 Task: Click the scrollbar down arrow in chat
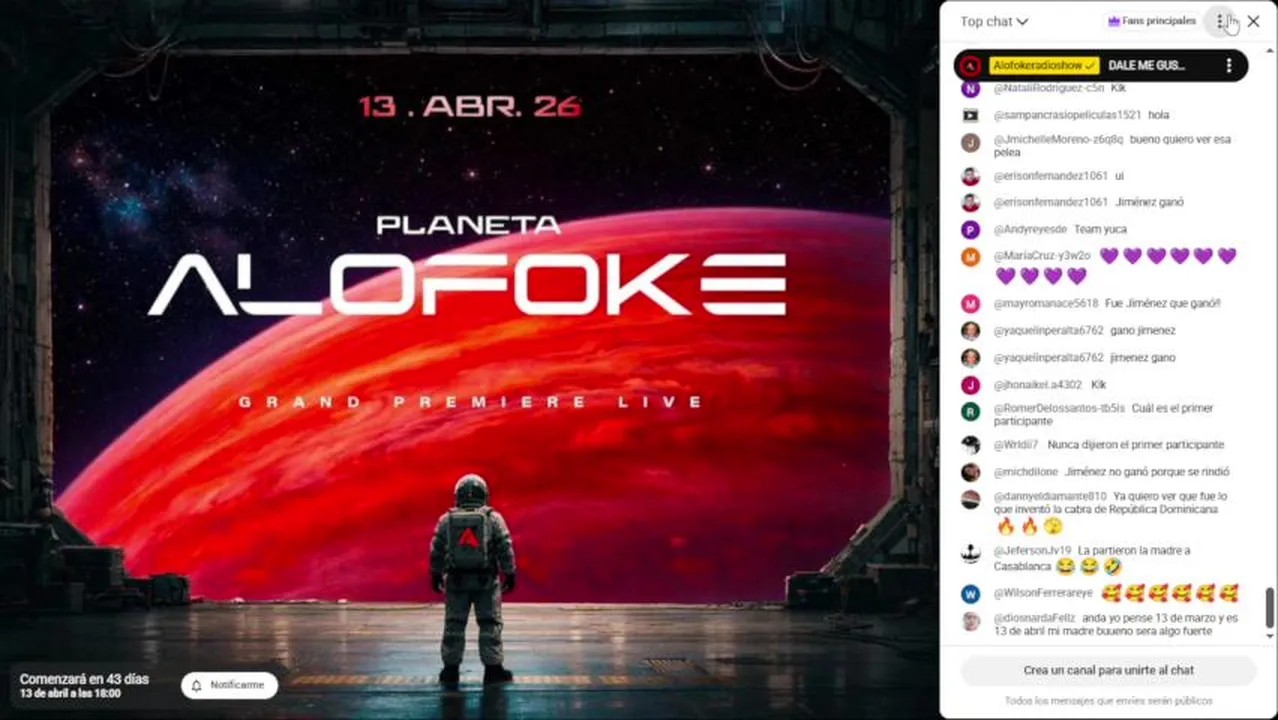tap(1271, 635)
